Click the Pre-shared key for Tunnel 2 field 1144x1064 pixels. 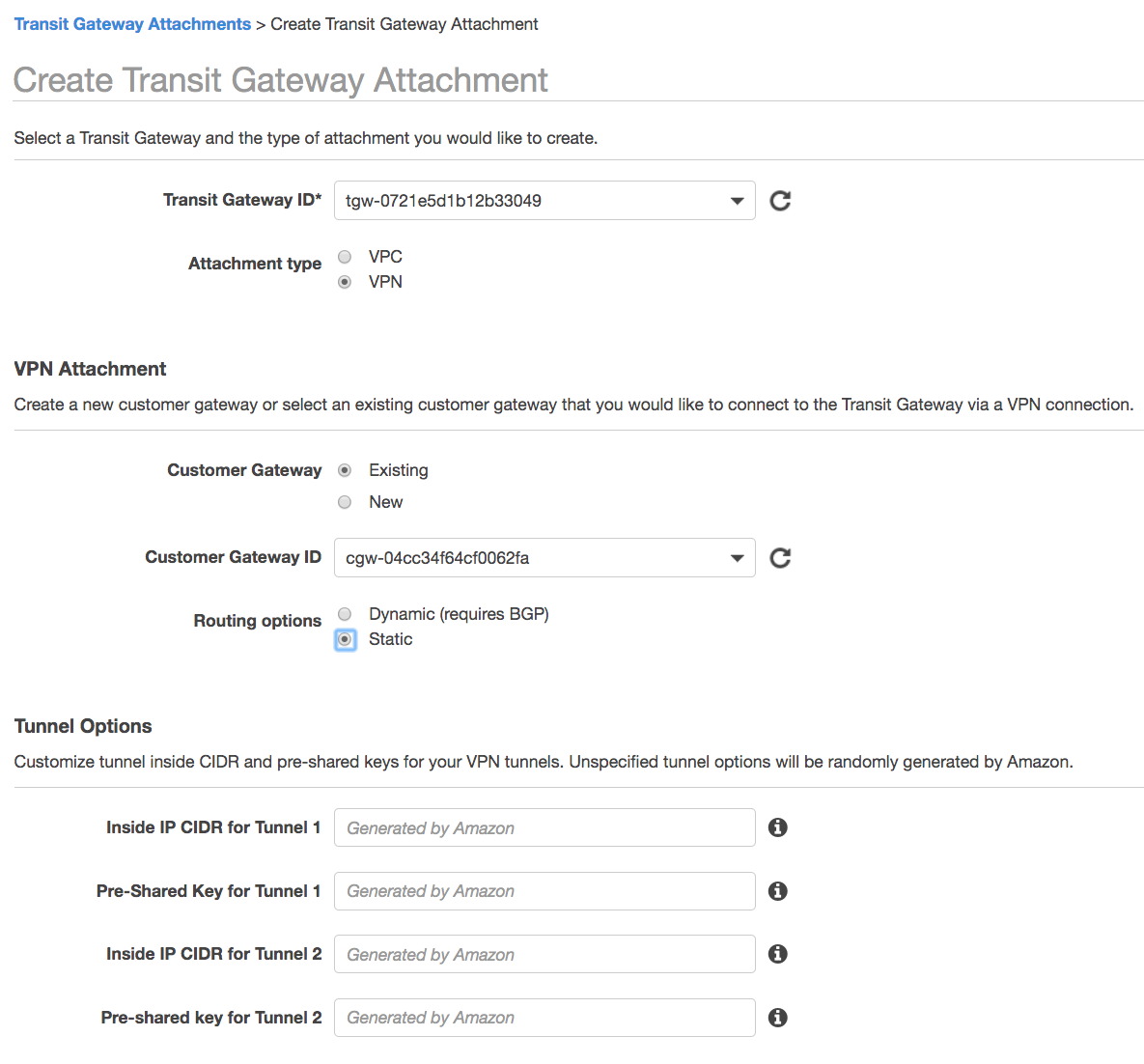(x=544, y=1017)
